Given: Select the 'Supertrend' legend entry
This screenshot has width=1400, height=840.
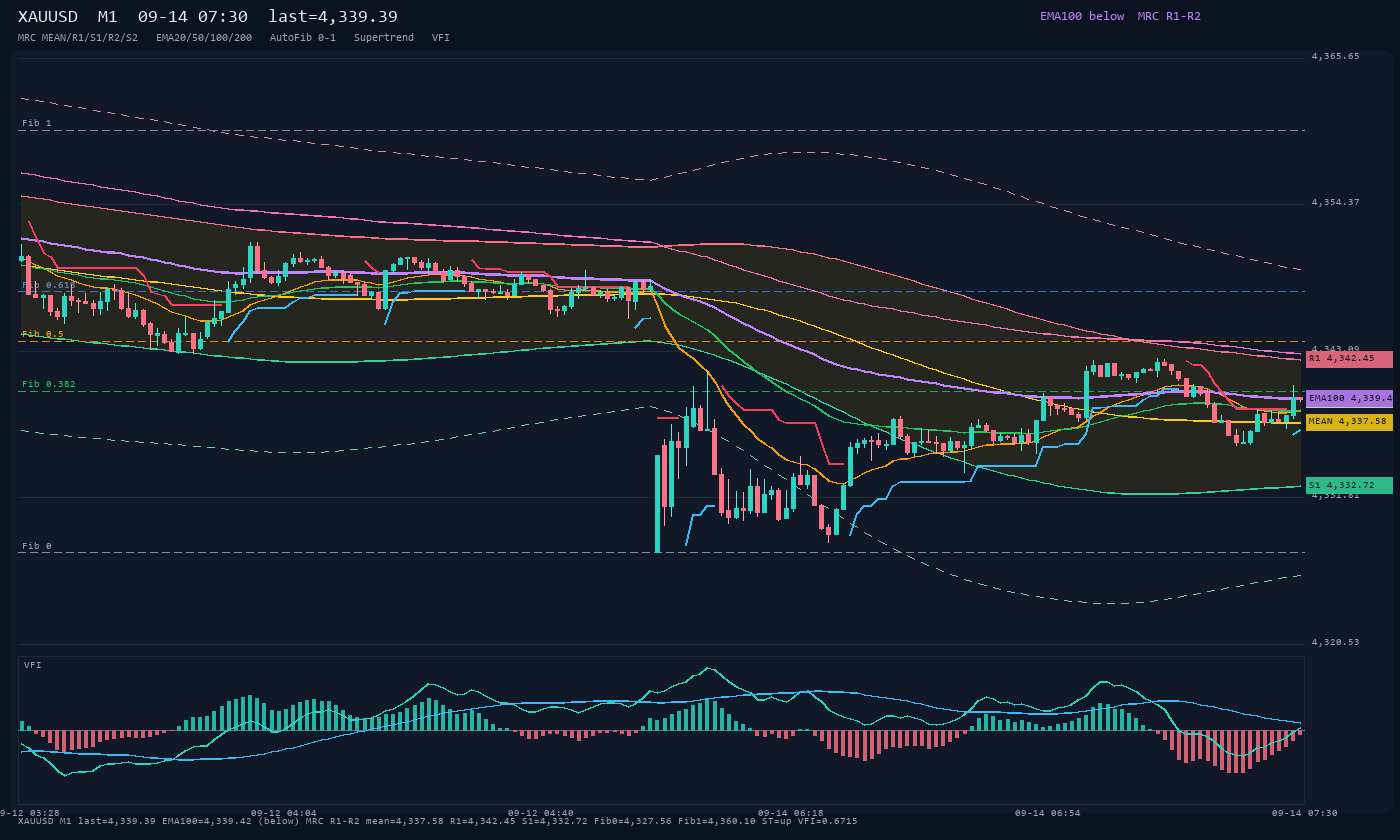Looking at the screenshot, I should (x=384, y=37).
